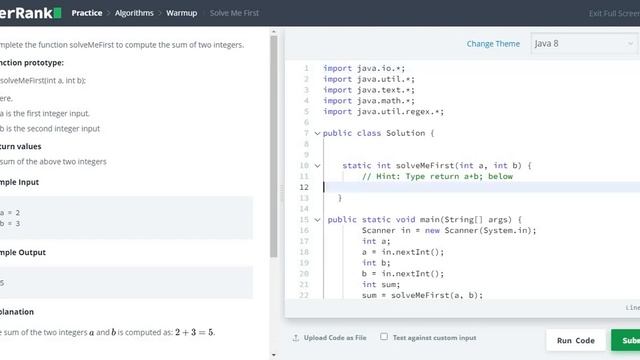Click the static int solveMeFirst signature line
Viewport: 640px width, 360px height.
tap(437, 166)
